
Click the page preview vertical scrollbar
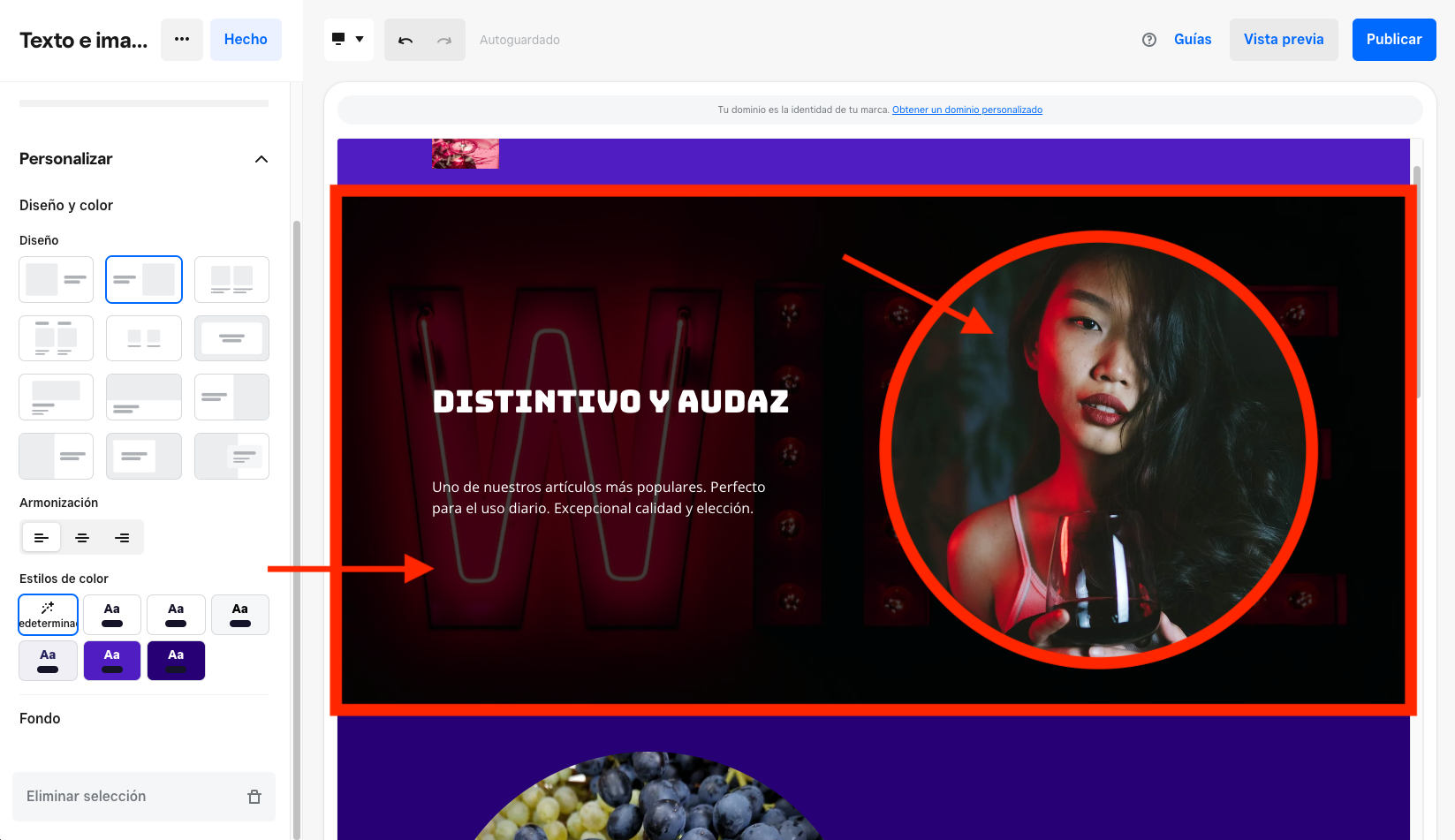(1417, 283)
